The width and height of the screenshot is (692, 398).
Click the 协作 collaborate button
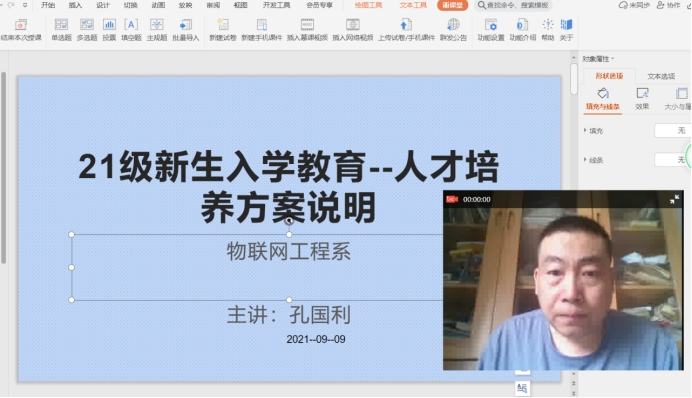click(669, 5)
